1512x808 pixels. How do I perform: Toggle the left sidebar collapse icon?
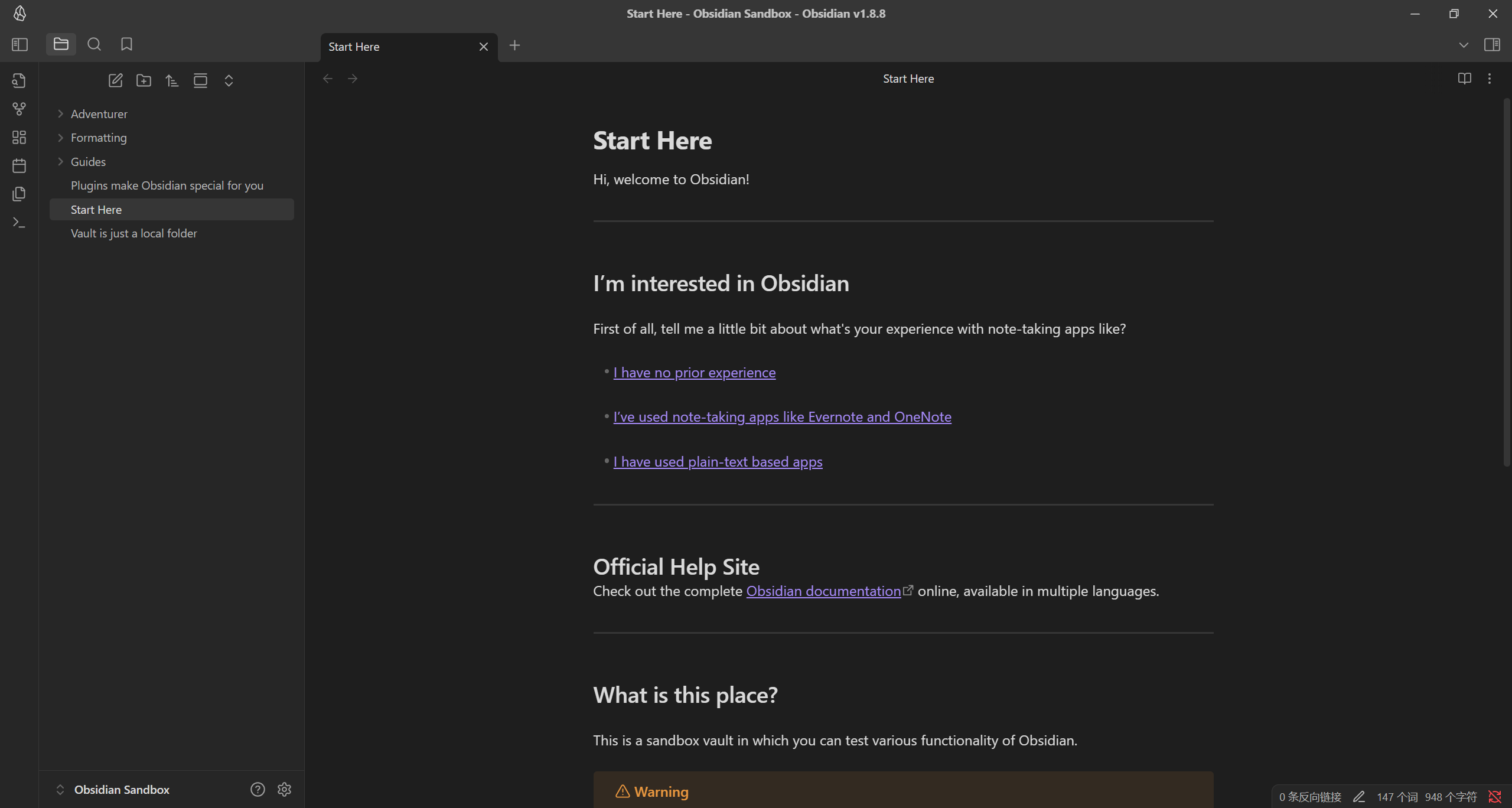point(19,45)
